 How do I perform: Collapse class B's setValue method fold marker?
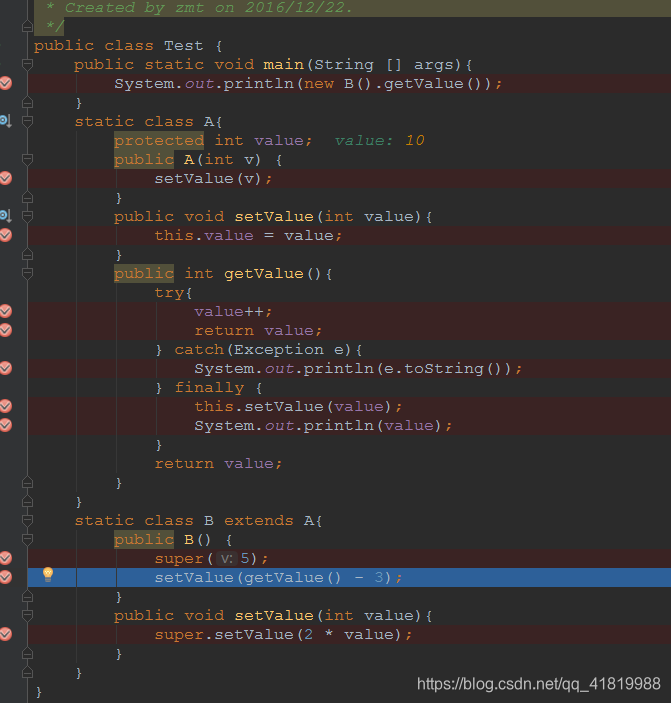[27, 615]
